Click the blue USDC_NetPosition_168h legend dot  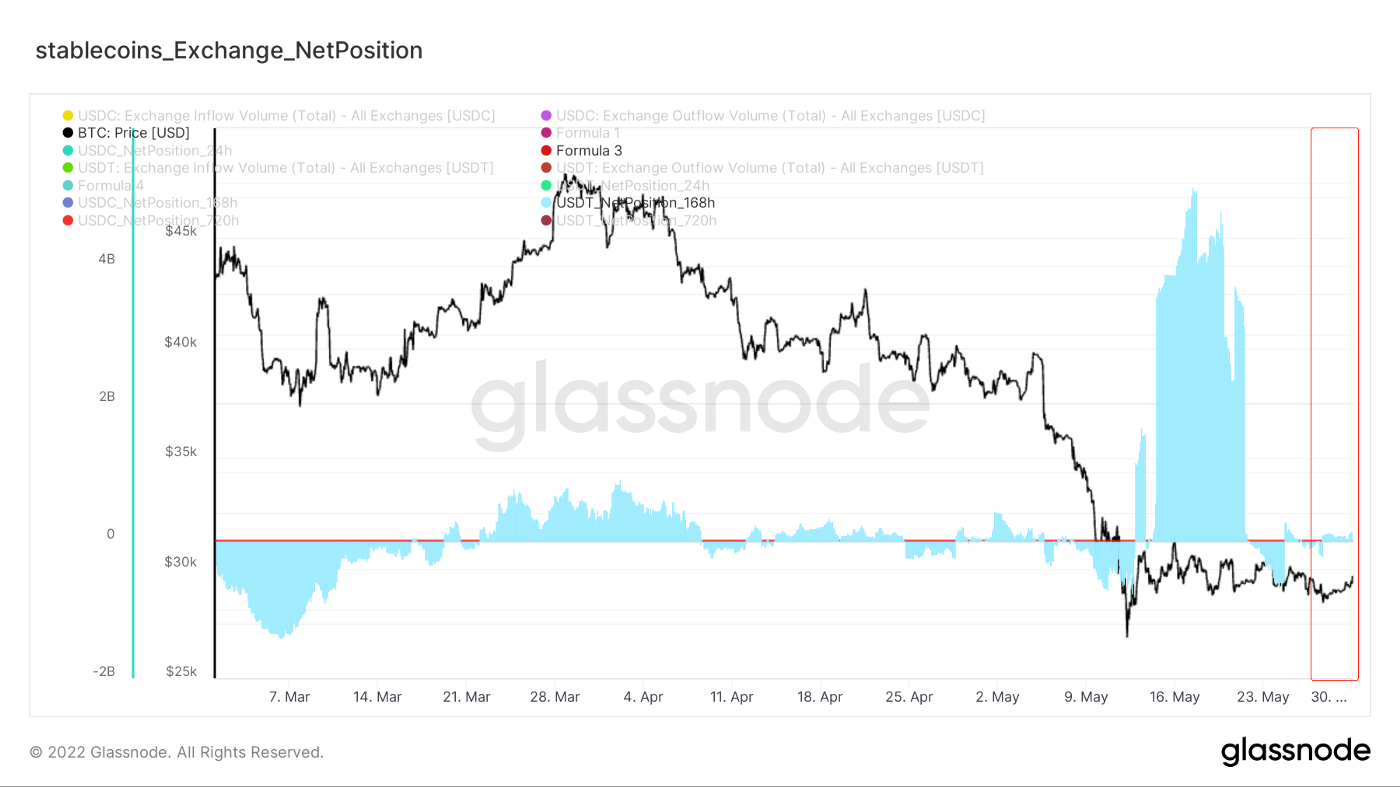coord(68,203)
